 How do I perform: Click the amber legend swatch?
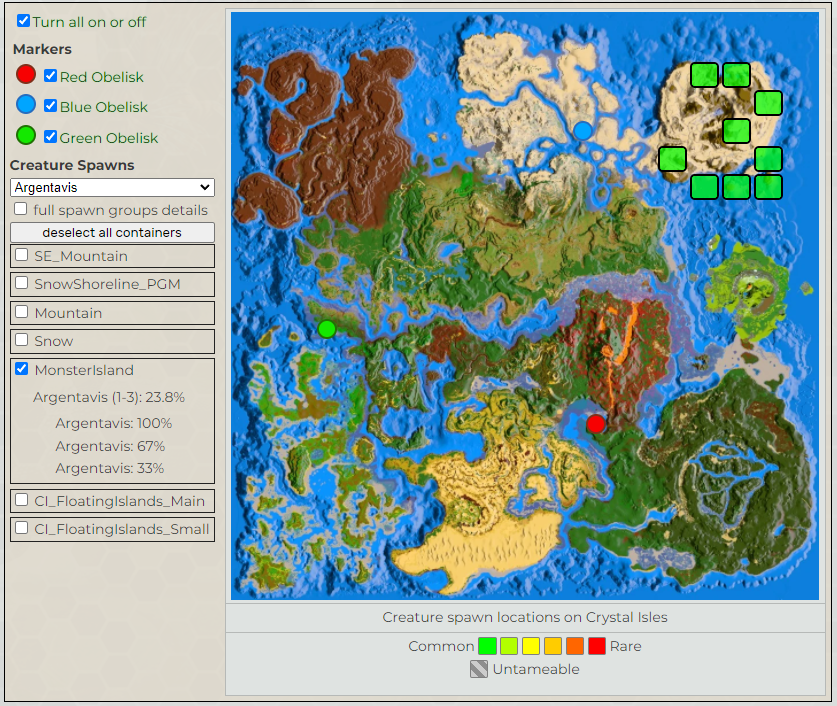point(553,646)
